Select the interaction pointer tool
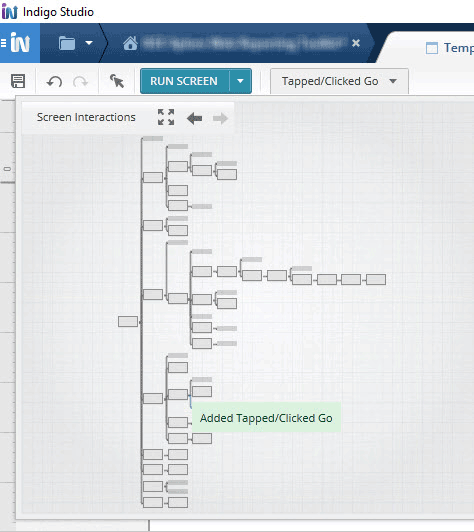The height and width of the screenshot is (532, 474). coord(117,81)
